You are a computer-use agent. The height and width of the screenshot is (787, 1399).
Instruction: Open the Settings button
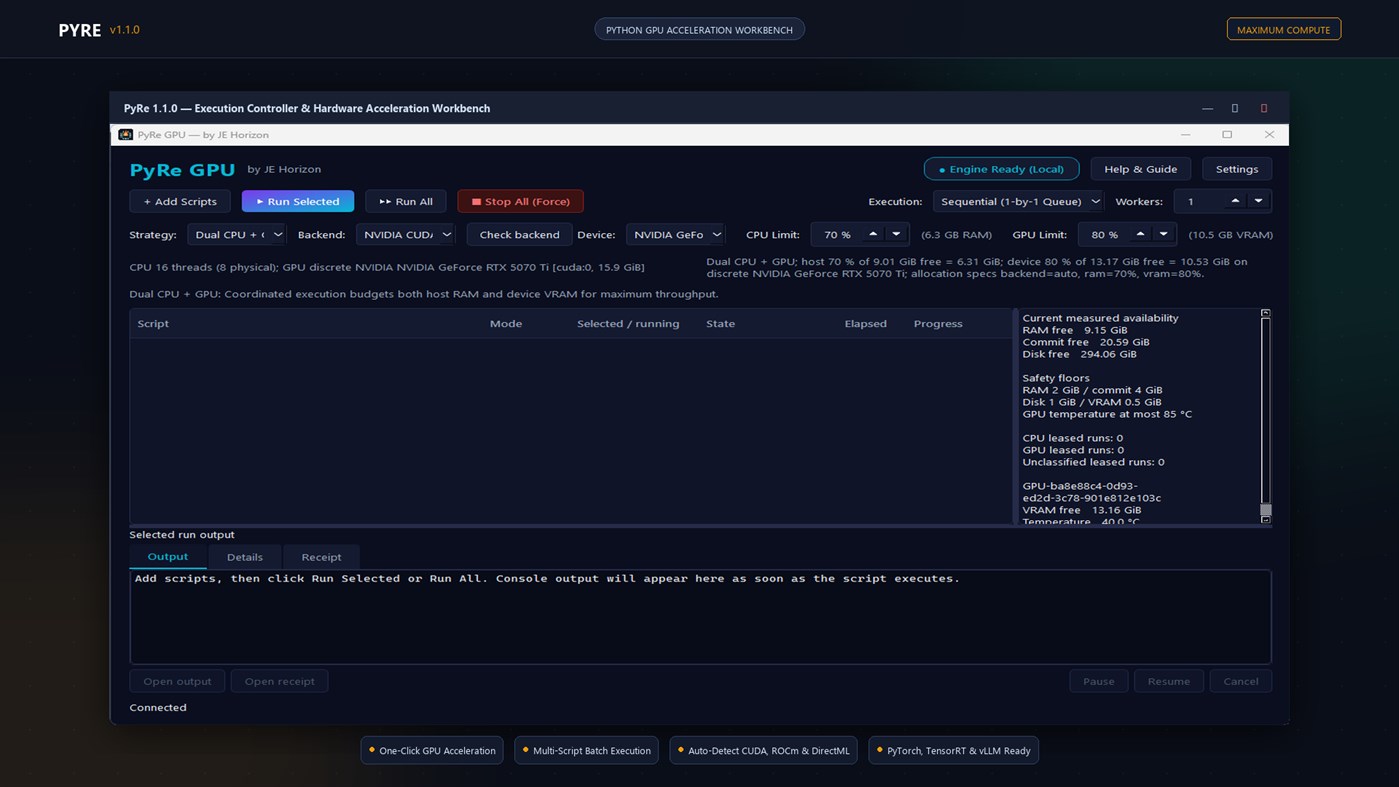coord(1237,169)
